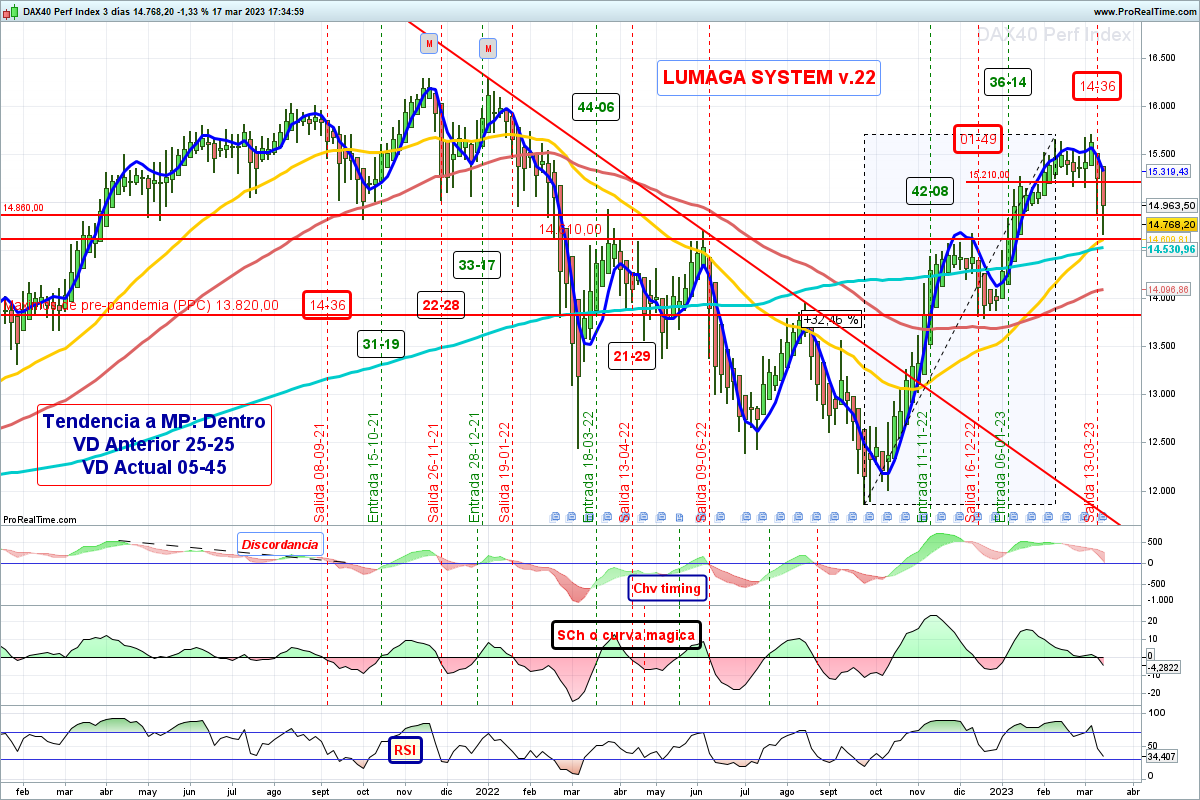Click the green 44-06 label
The height and width of the screenshot is (800, 1200).
coord(596,107)
